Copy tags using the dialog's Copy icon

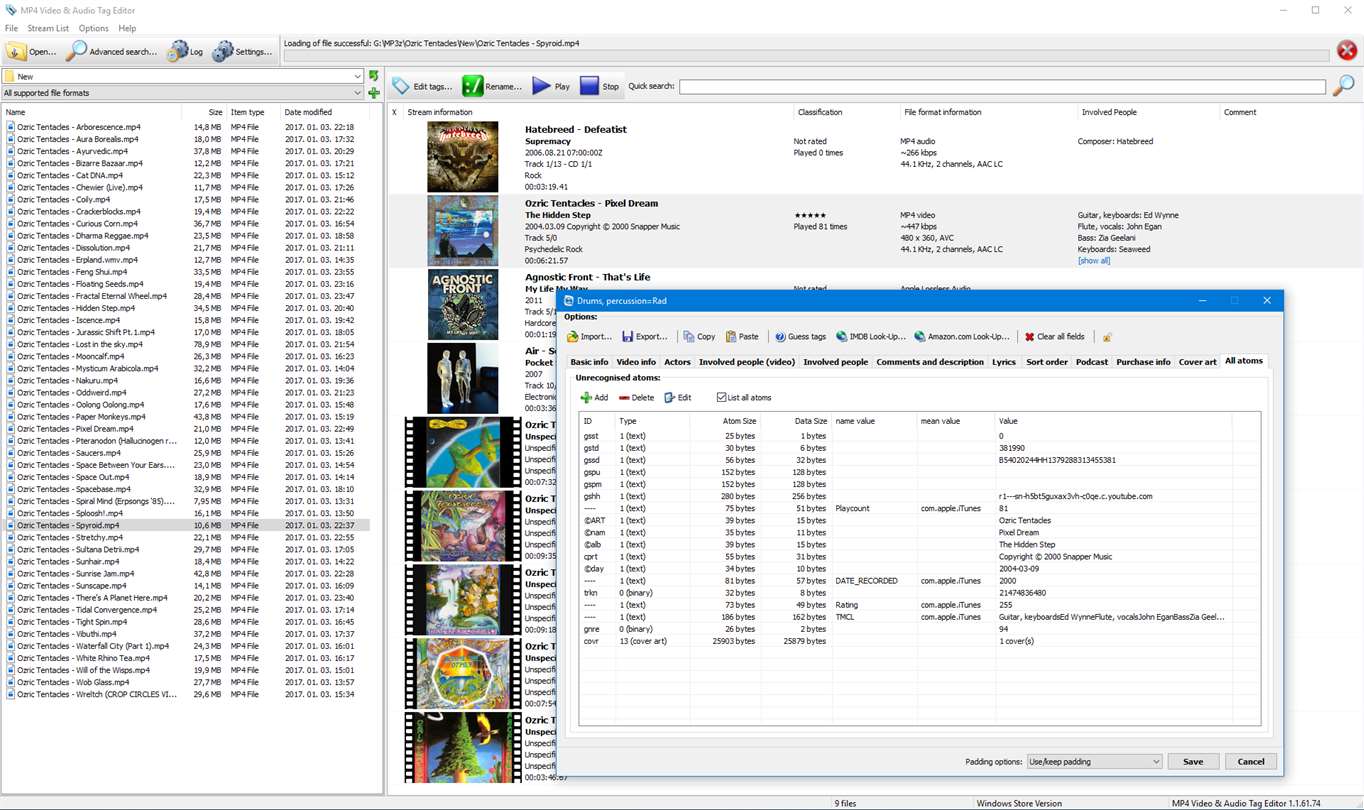pyautogui.click(x=699, y=337)
